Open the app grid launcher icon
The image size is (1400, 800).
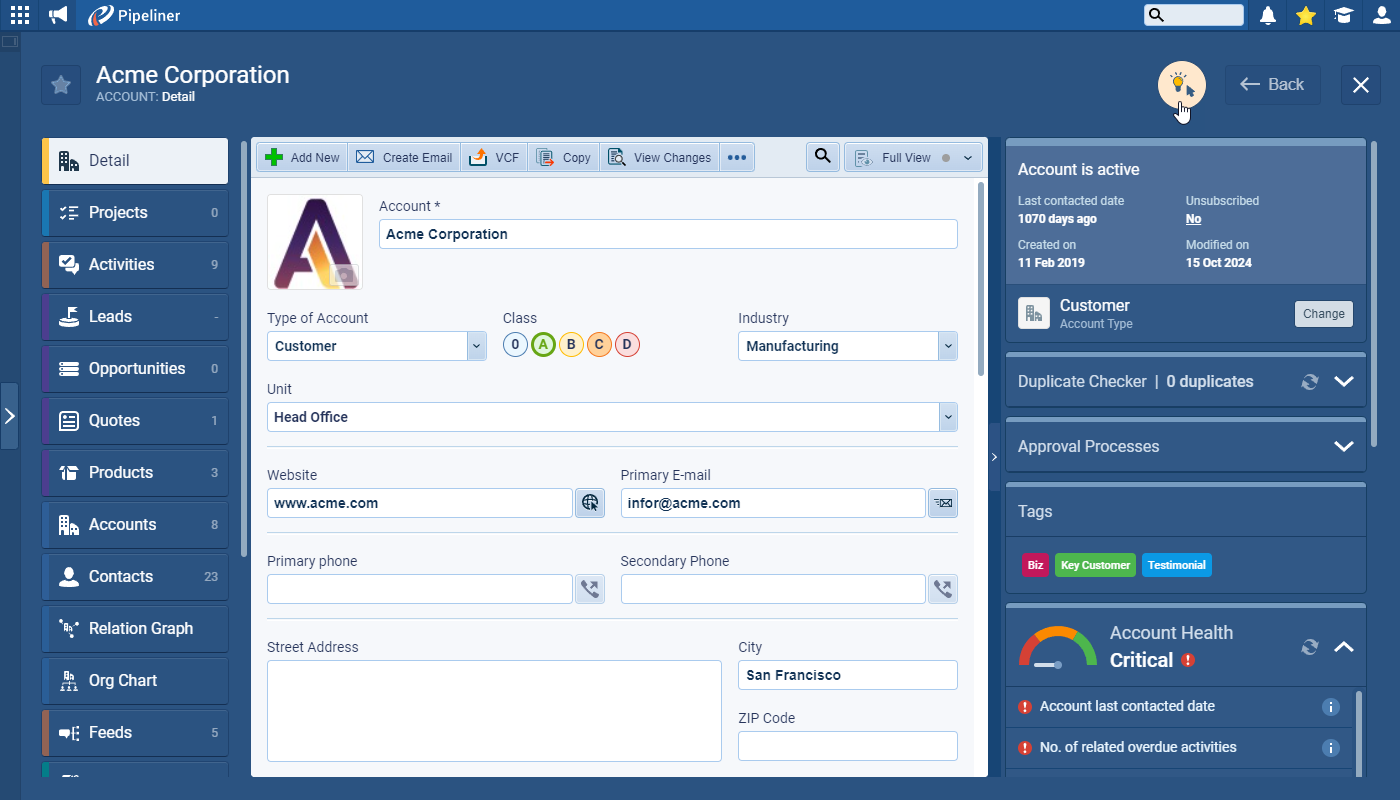click(x=20, y=15)
